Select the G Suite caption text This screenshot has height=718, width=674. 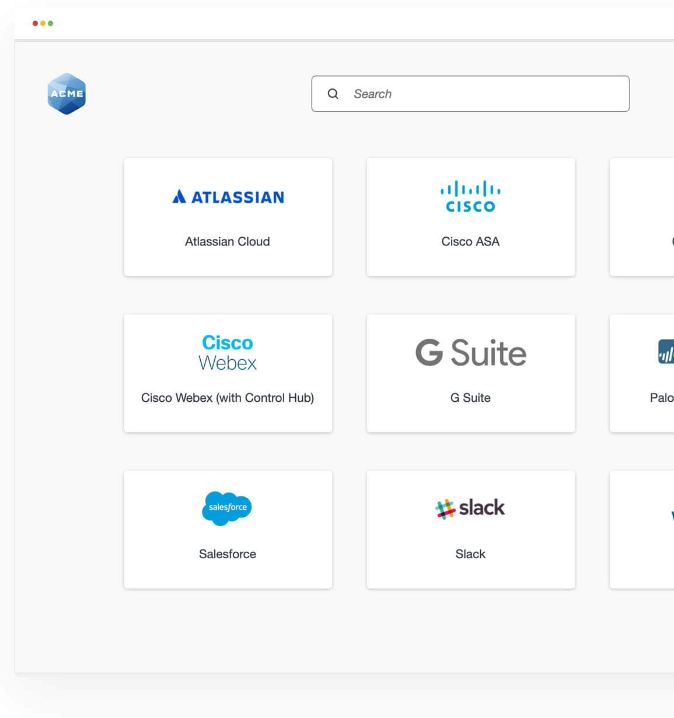tap(470, 397)
